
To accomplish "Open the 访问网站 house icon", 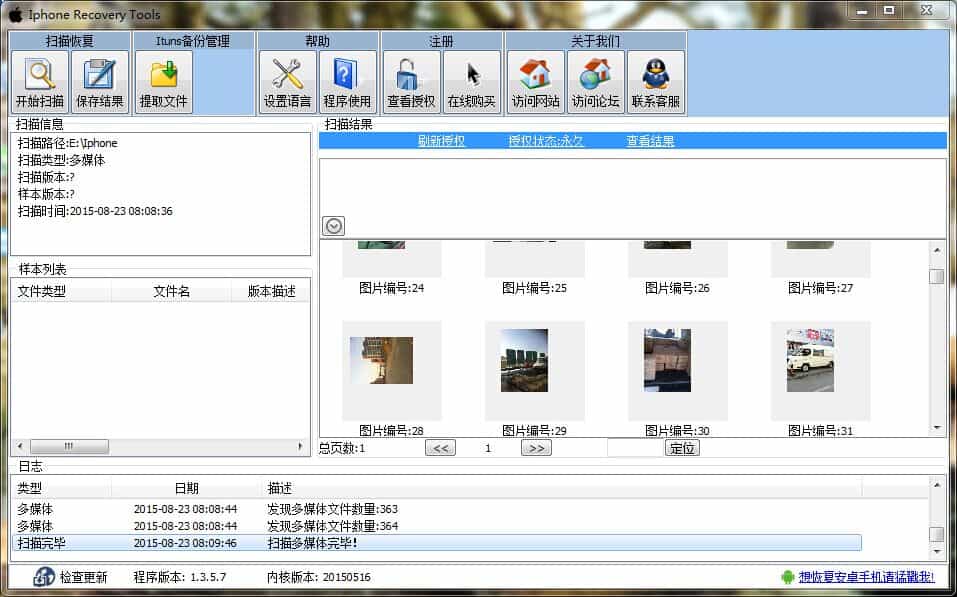I will pyautogui.click(x=535, y=82).
